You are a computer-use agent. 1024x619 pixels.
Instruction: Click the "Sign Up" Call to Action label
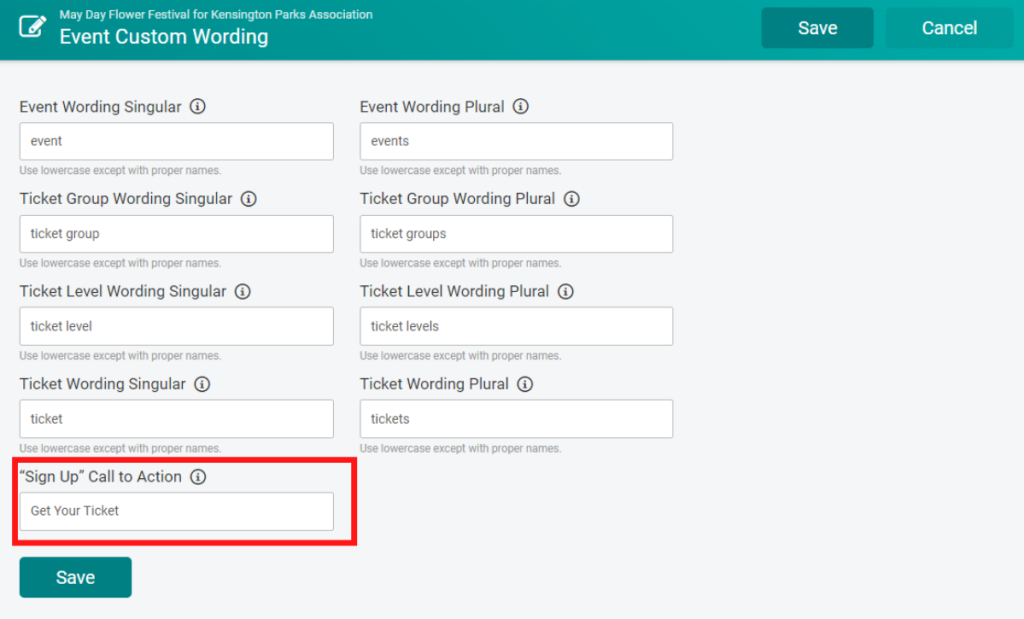[x=101, y=477]
